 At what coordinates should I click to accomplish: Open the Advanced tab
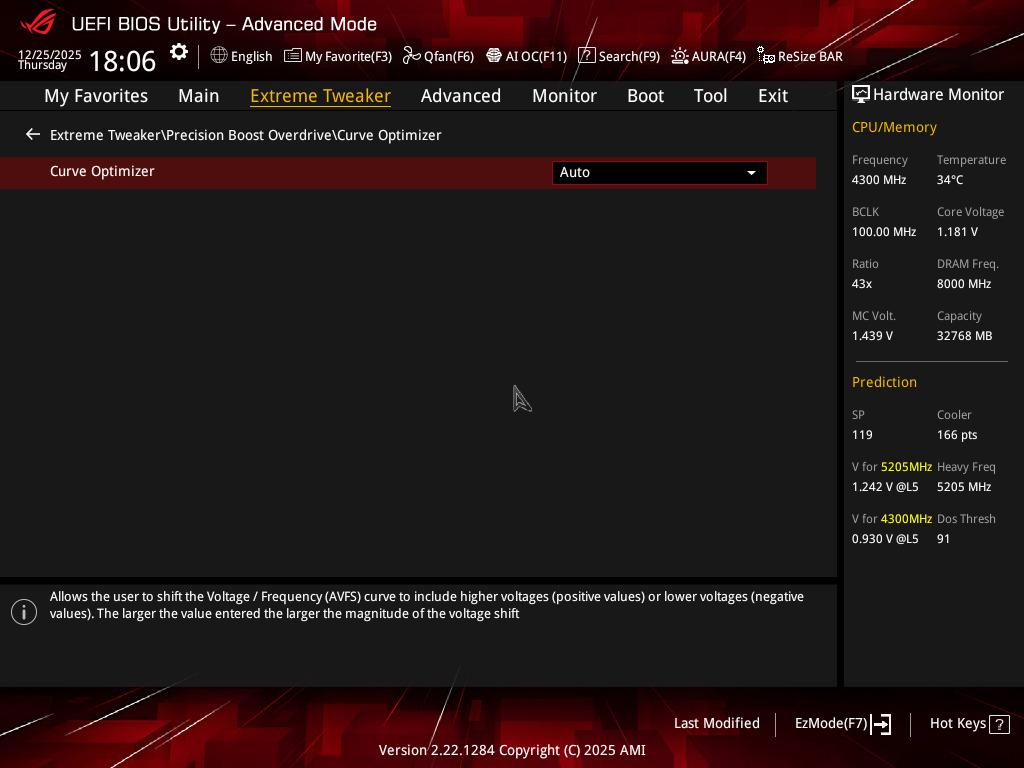point(460,96)
